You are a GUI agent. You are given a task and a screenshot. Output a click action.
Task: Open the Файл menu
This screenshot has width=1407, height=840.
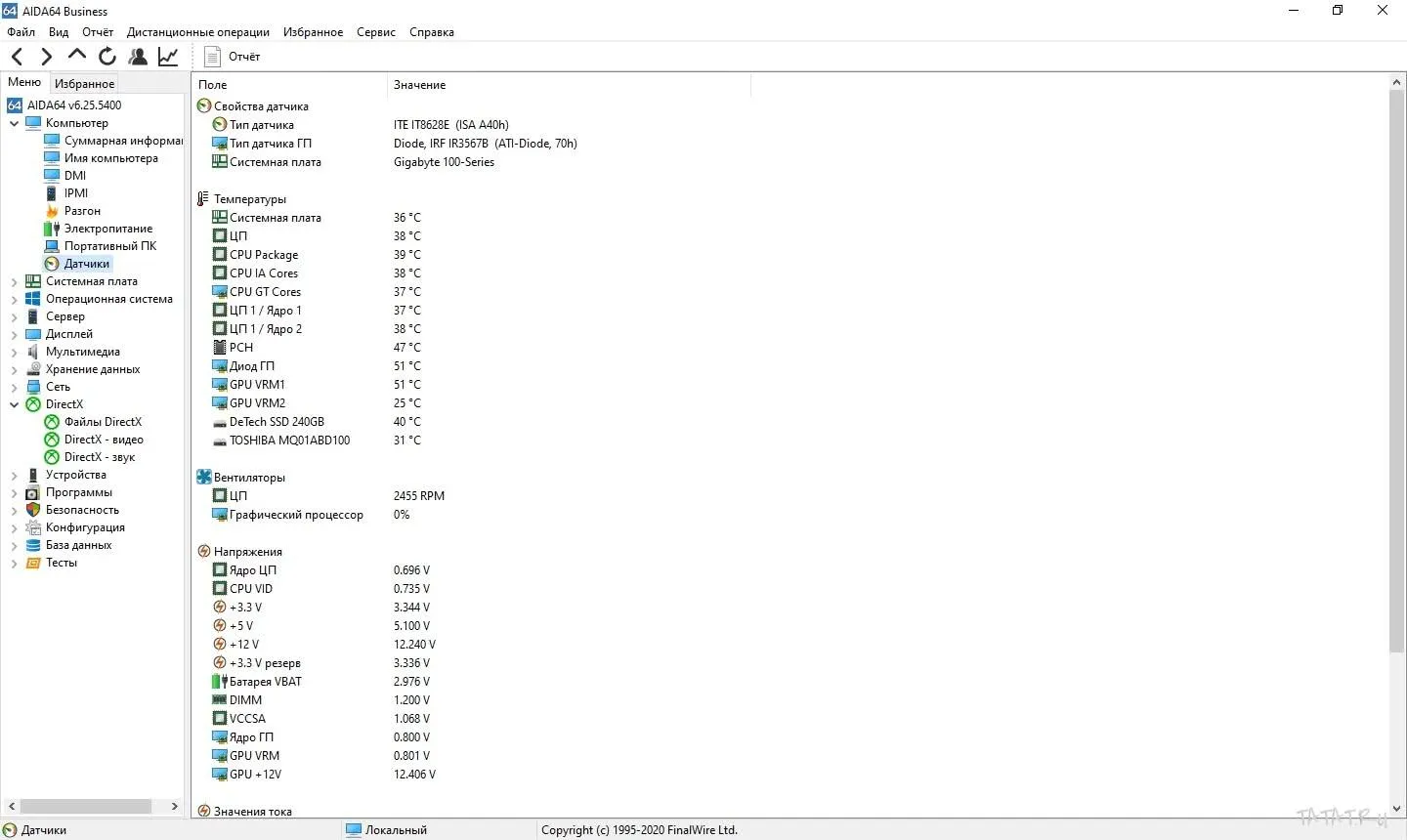pos(21,32)
